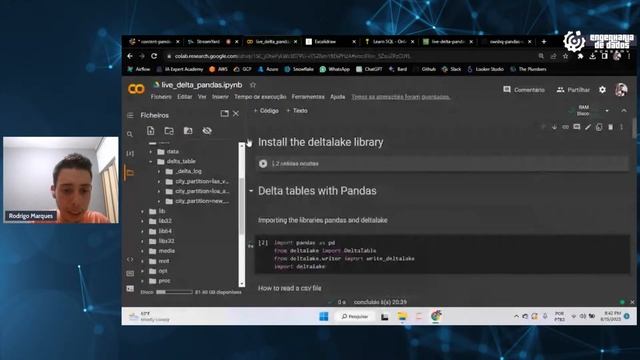Click the disk usage bar
The image size is (640, 360).
(174, 292)
